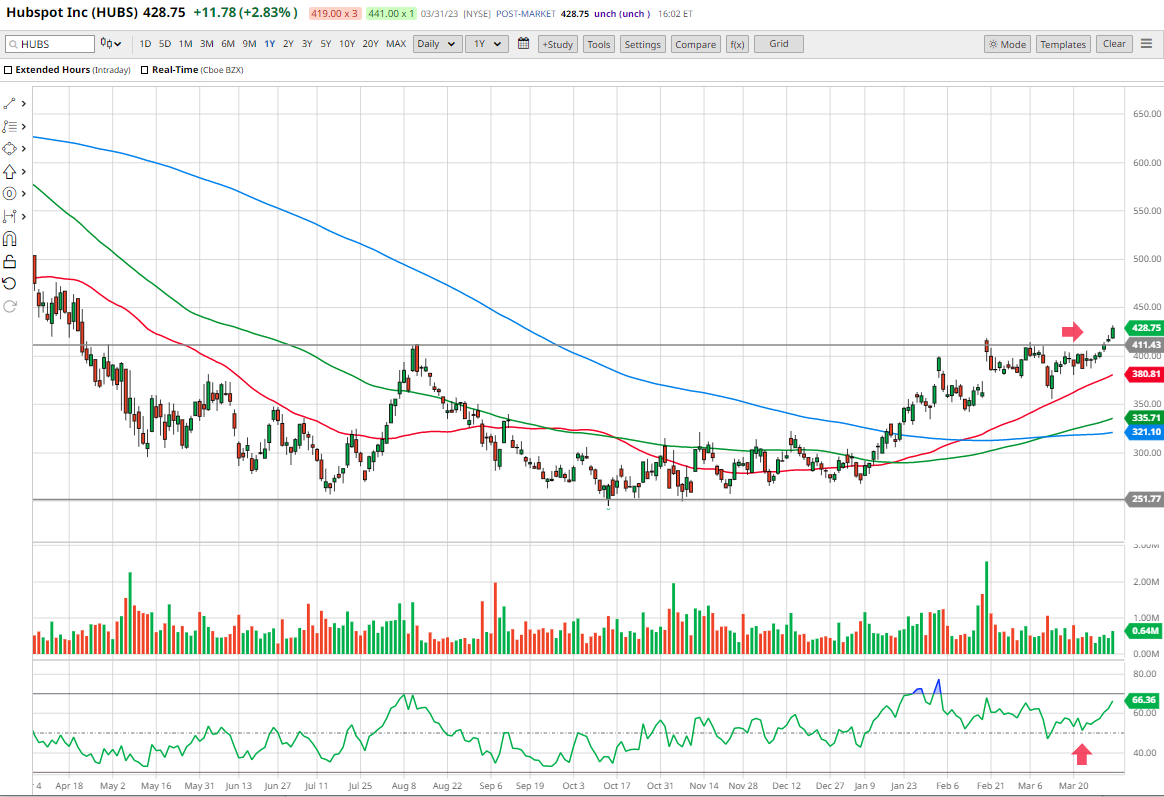Screen dimensions: 1164x797
Task: Click the red 380.81 moving average tag
Action: pyautogui.click(x=1144, y=374)
